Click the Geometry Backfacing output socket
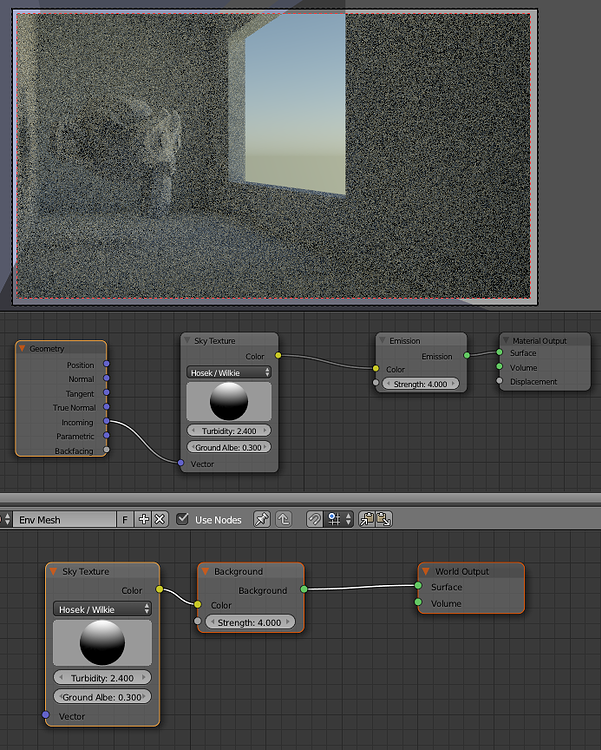 [106, 450]
